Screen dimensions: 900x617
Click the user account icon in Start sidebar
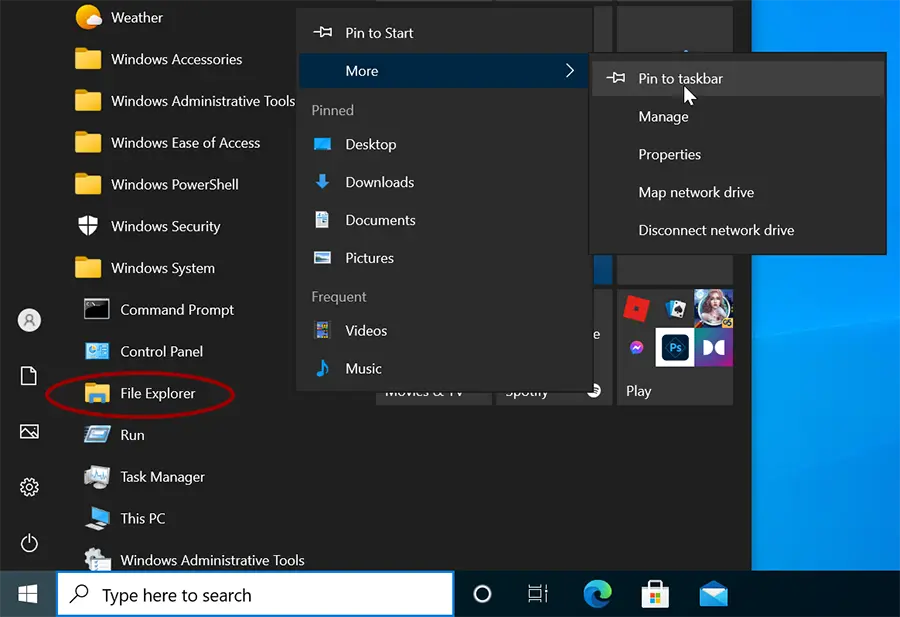[28, 320]
